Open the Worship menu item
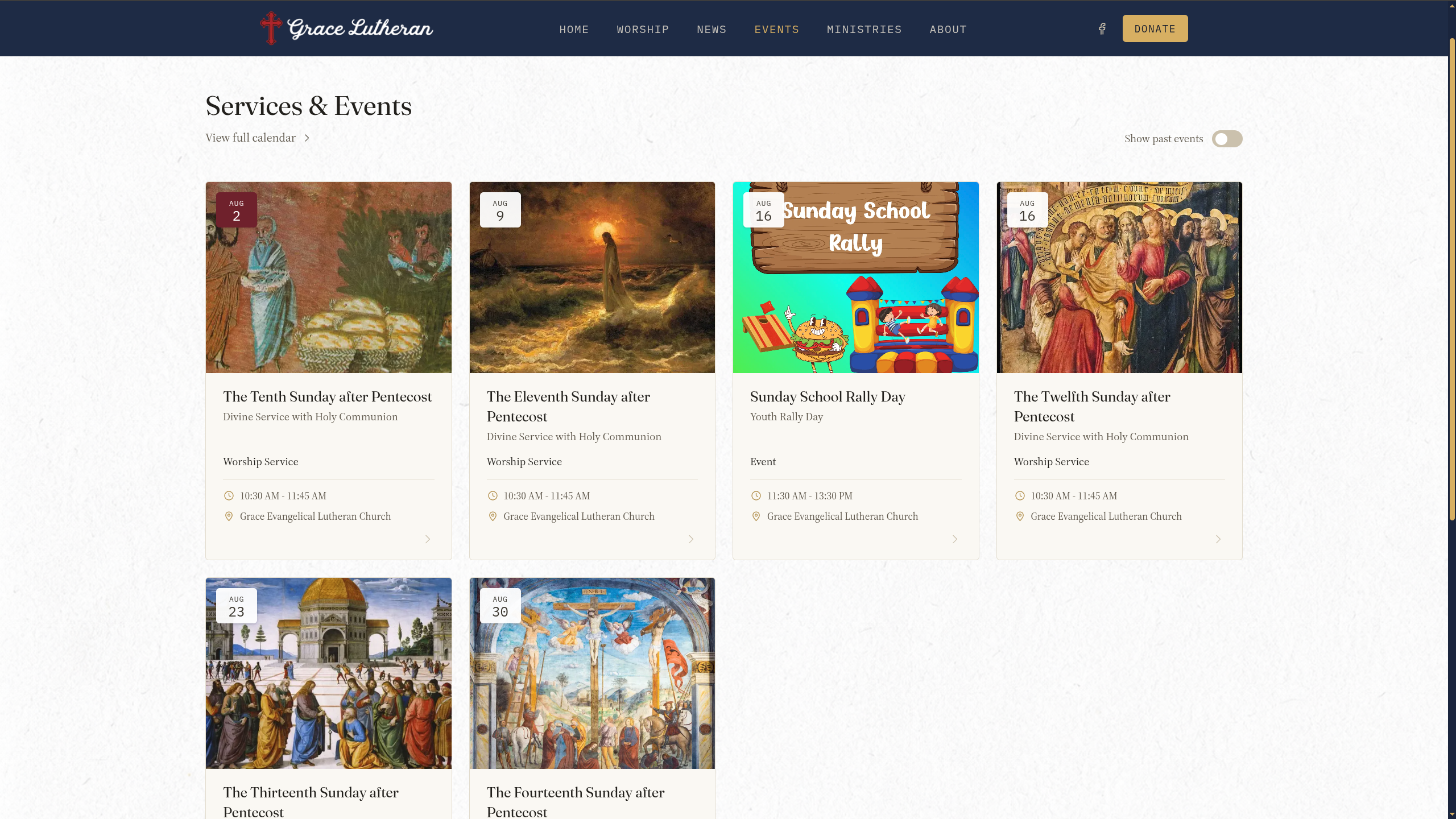The image size is (1456, 819). point(643,29)
